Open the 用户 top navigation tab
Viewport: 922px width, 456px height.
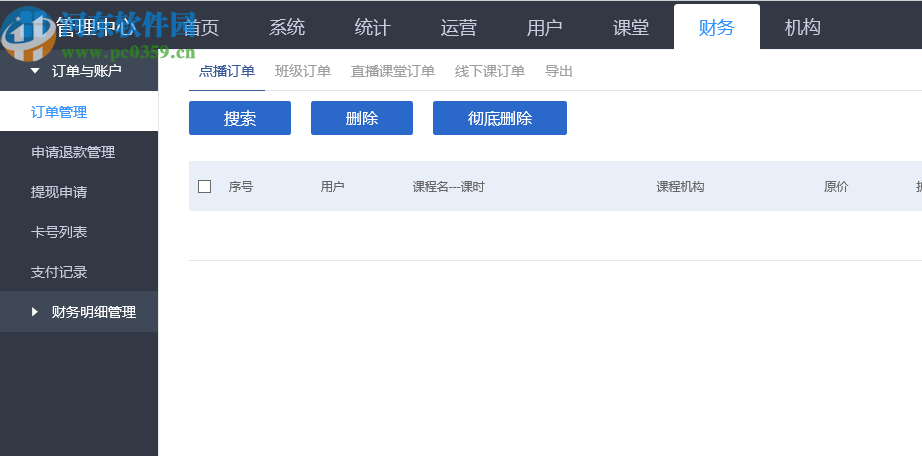pos(544,27)
